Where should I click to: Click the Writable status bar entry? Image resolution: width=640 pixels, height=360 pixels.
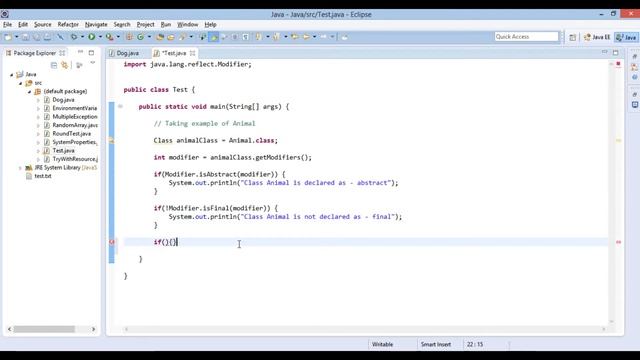coord(382,344)
